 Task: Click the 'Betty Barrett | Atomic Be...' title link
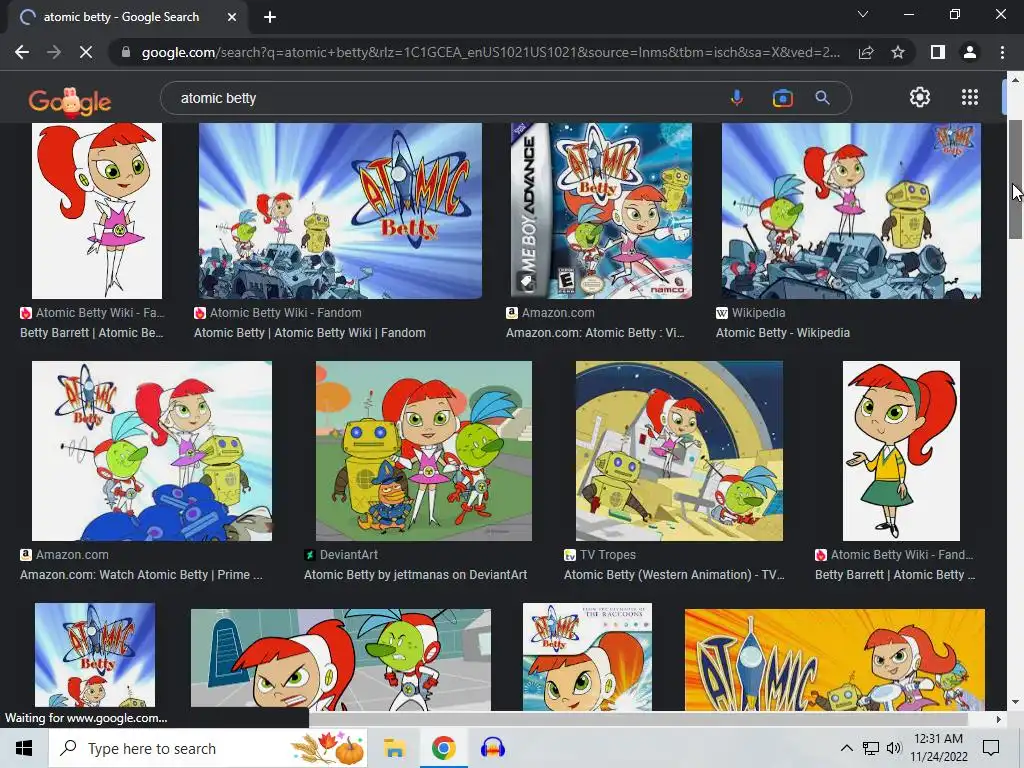click(x=91, y=332)
